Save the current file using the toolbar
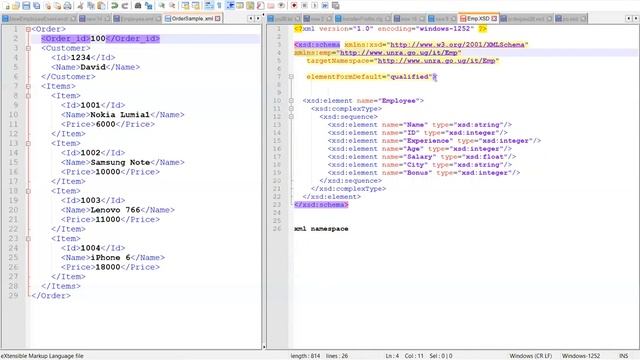This screenshot has height=360, width=640. pos(26,6)
